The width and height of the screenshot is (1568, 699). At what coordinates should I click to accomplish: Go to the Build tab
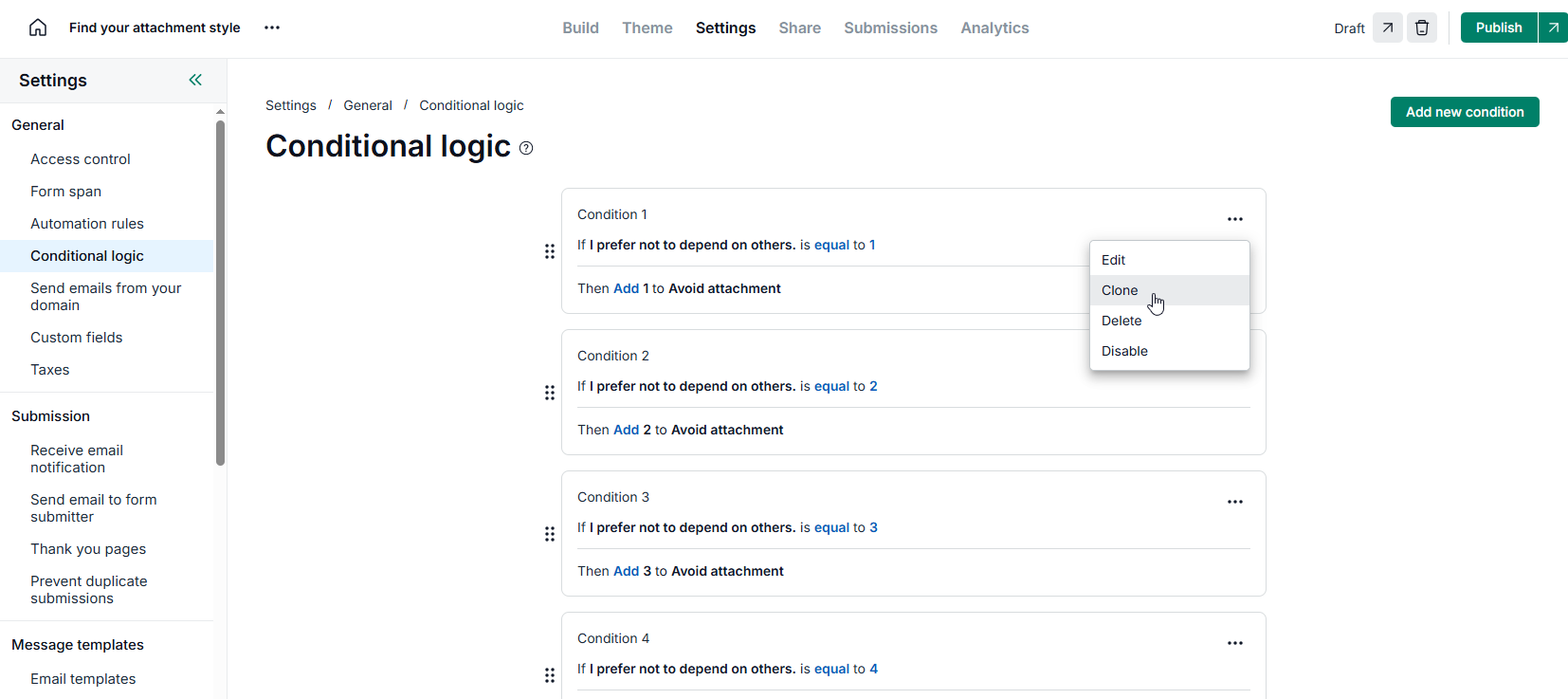[x=580, y=28]
